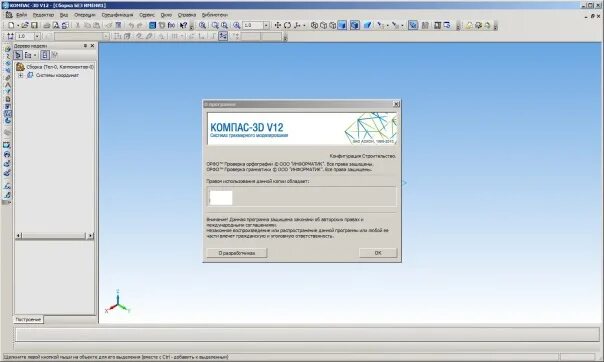
Task: Click the help lightbulb icon in right toolbar
Action: pyautogui.click(x=469, y=25)
